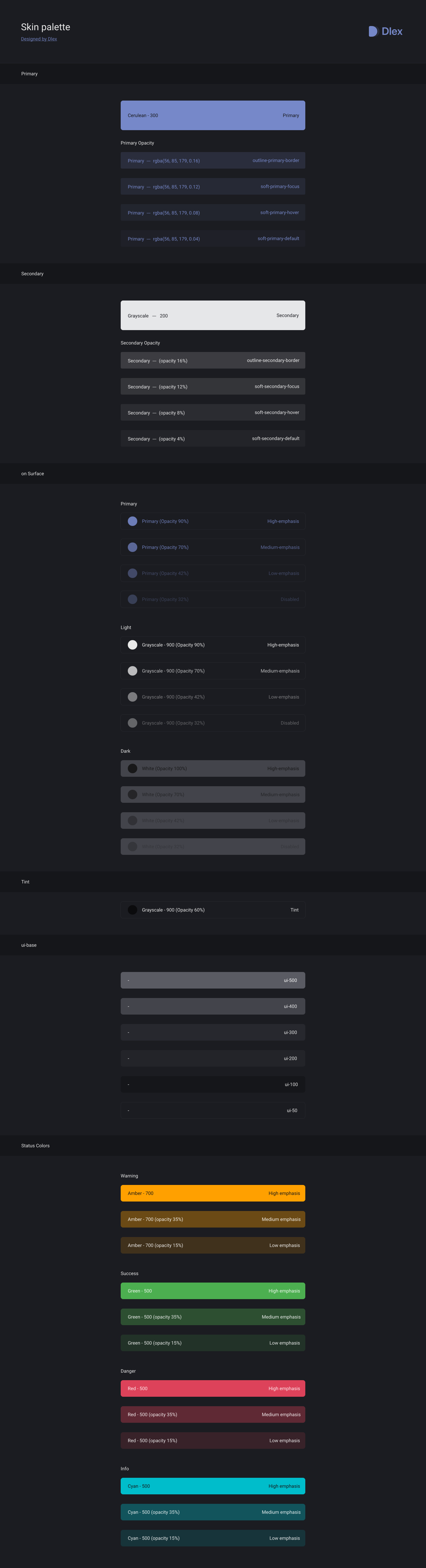Image resolution: width=426 pixels, height=1568 pixels.
Task: Select the Primary High-emphasis label
Action: click(x=283, y=521)
